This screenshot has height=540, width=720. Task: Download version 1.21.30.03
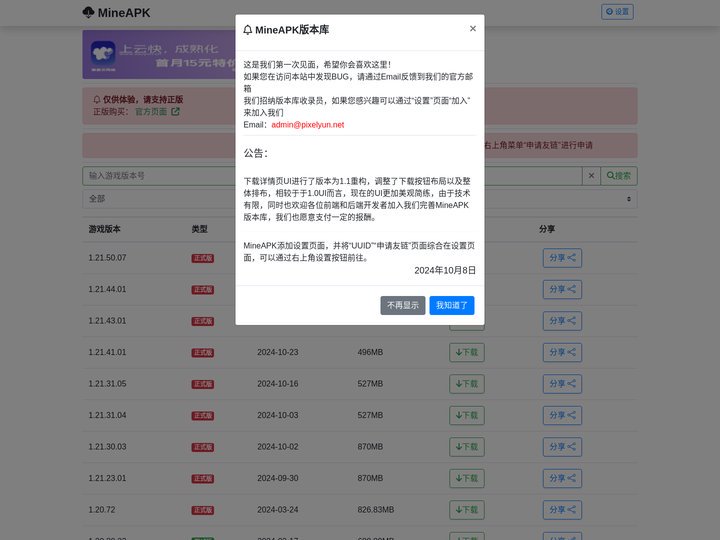(467, 447)
